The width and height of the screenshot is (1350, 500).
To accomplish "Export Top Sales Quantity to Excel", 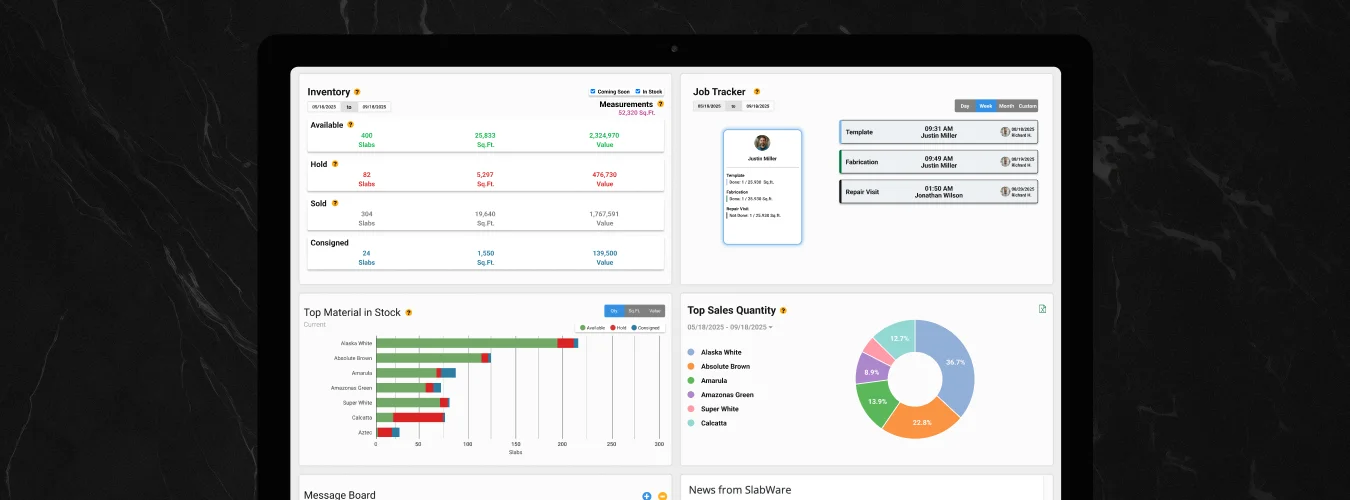I will (1042, 309).
